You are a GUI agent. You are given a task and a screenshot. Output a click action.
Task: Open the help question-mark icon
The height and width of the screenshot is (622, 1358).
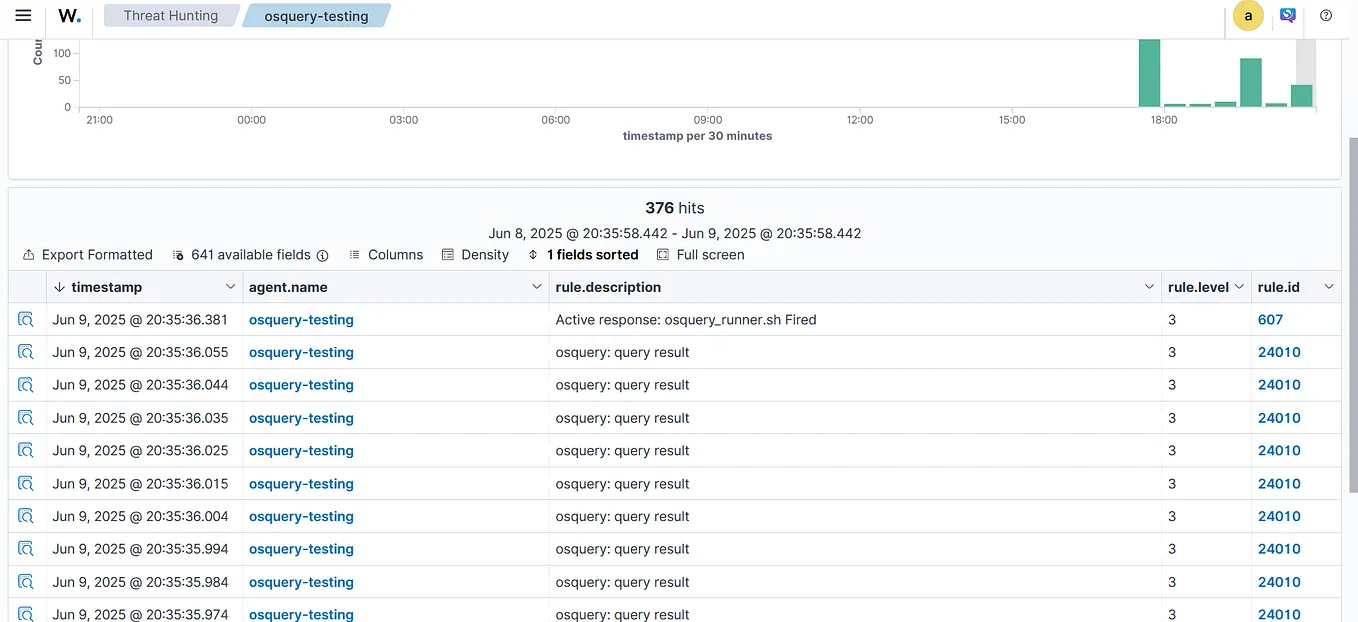tap(1326, 15)
